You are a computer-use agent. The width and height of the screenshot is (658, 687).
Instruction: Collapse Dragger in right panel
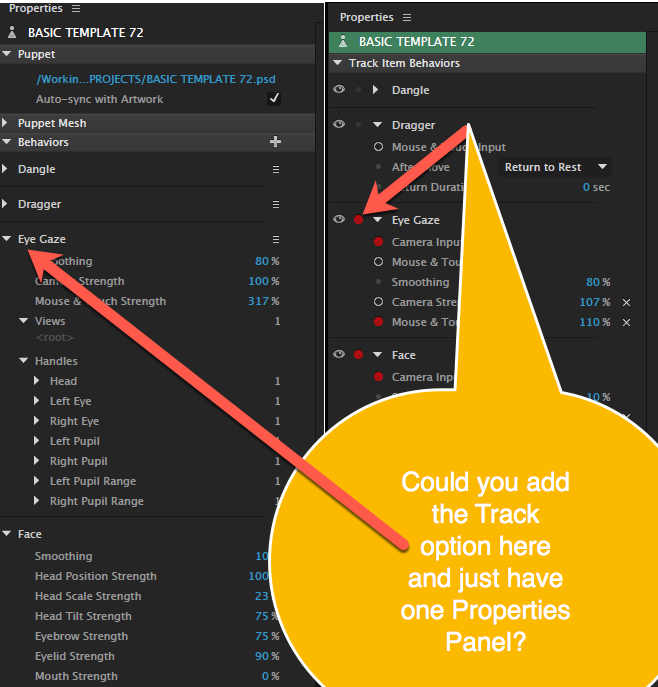pos(378,125)
